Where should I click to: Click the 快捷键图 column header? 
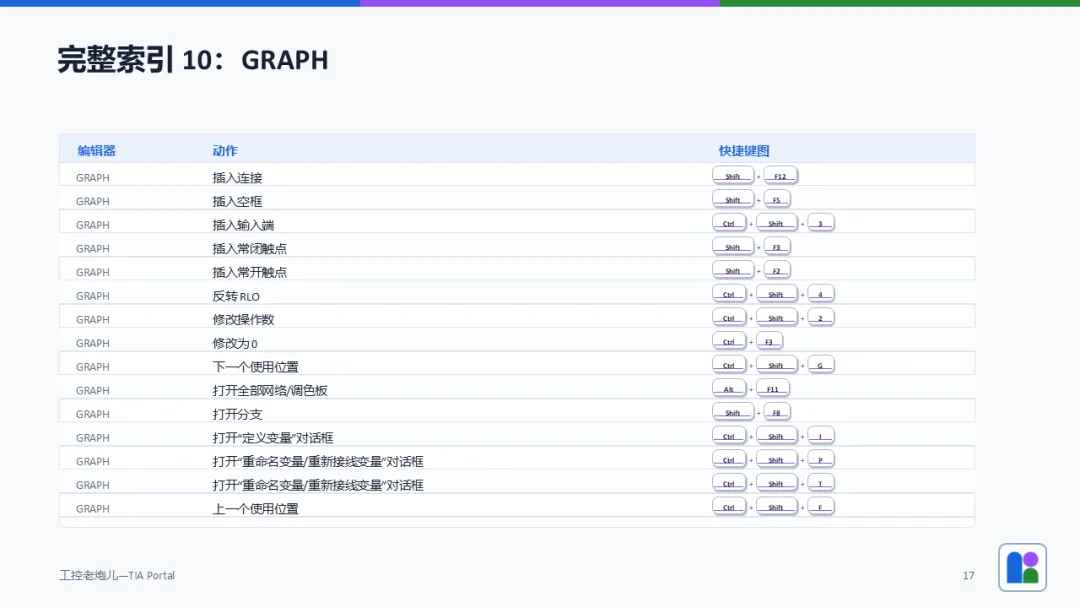coord(744,151)
